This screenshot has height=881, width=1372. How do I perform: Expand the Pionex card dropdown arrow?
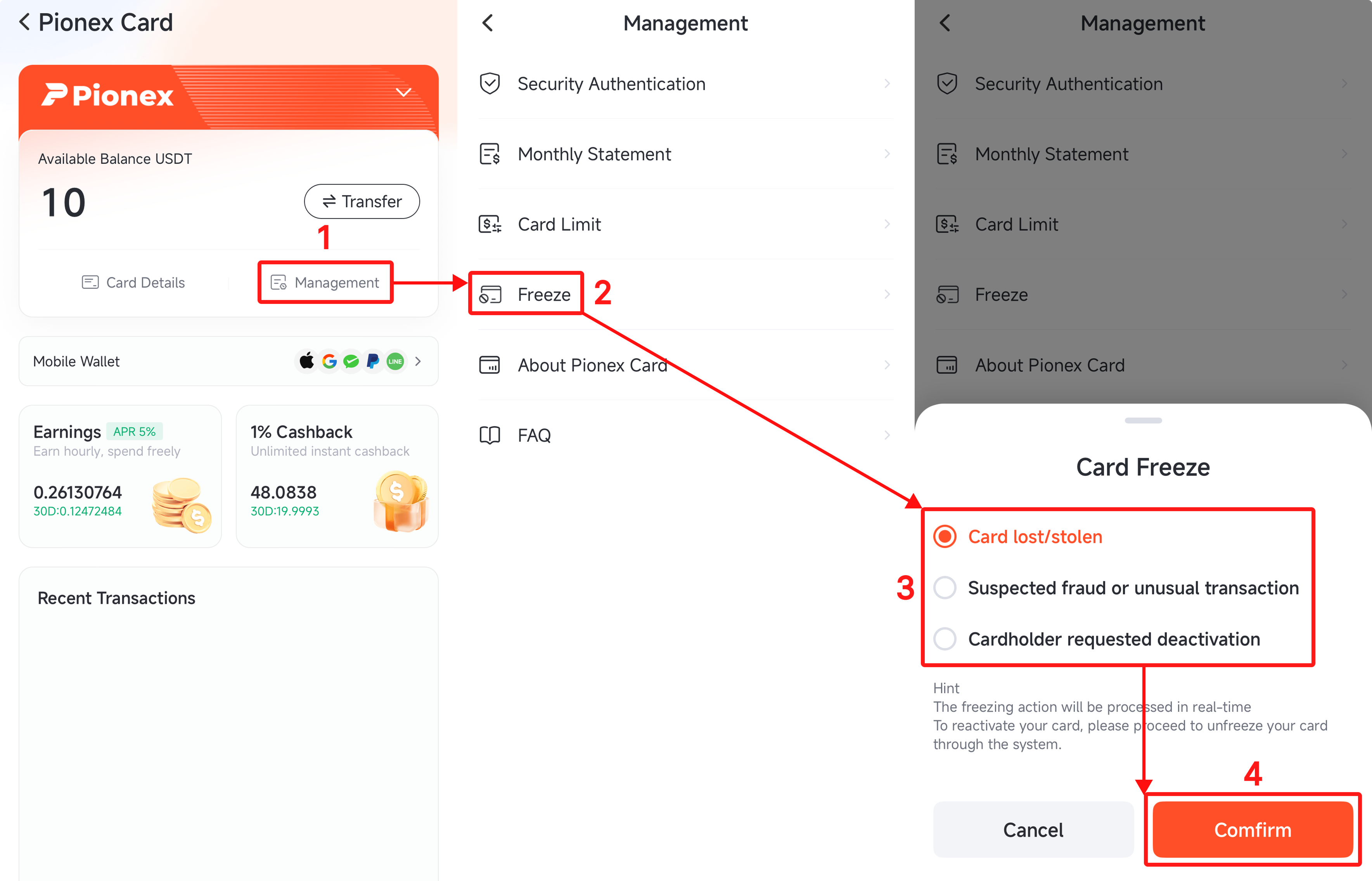coord(403,92)
